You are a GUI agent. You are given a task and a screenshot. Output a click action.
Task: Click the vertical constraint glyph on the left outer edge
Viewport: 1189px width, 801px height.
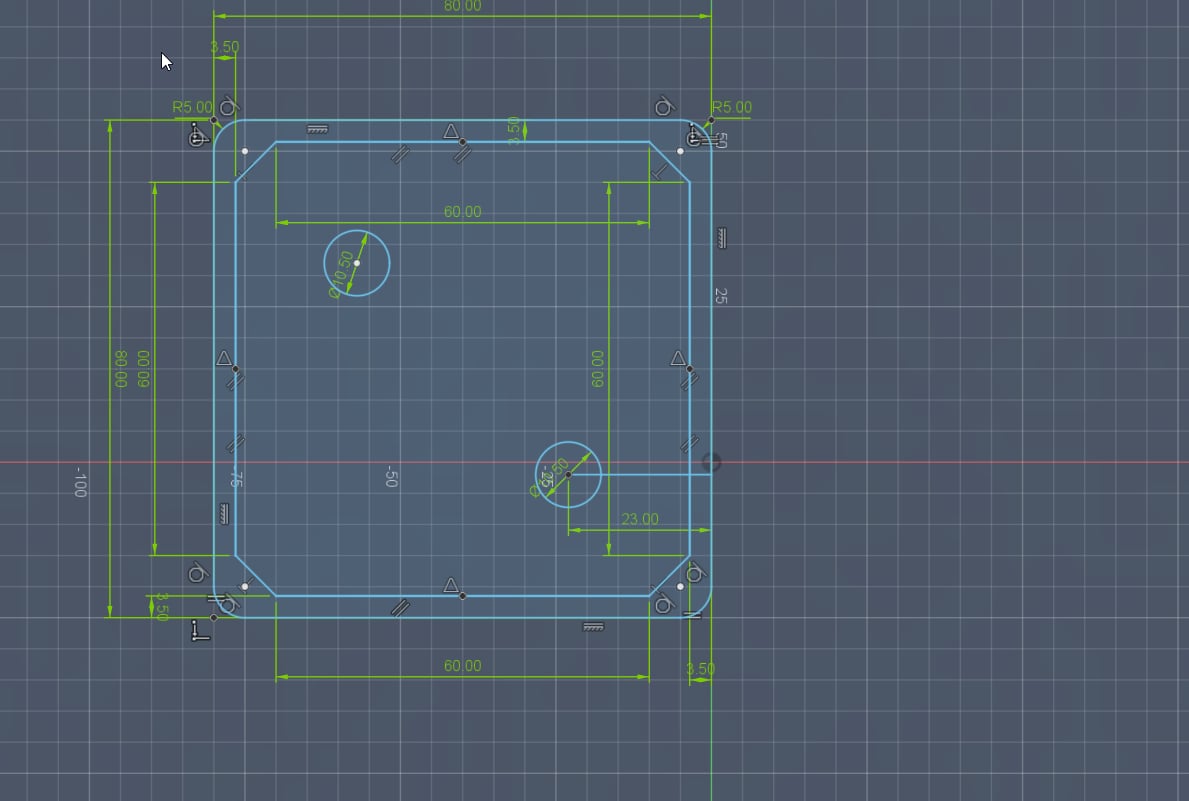click(224, 514)
